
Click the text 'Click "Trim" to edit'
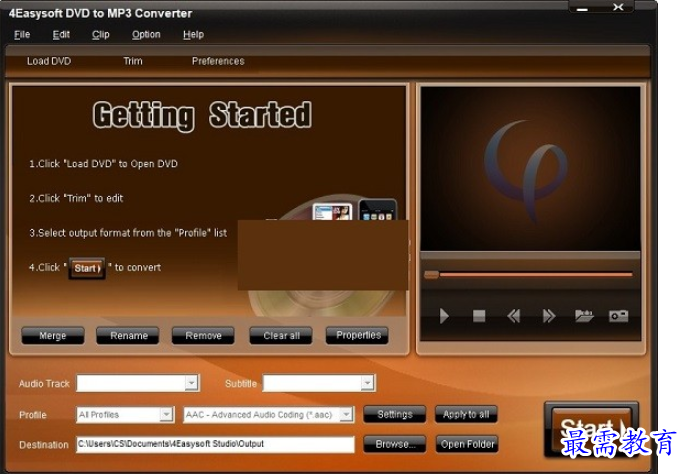[x=81, y=198]
